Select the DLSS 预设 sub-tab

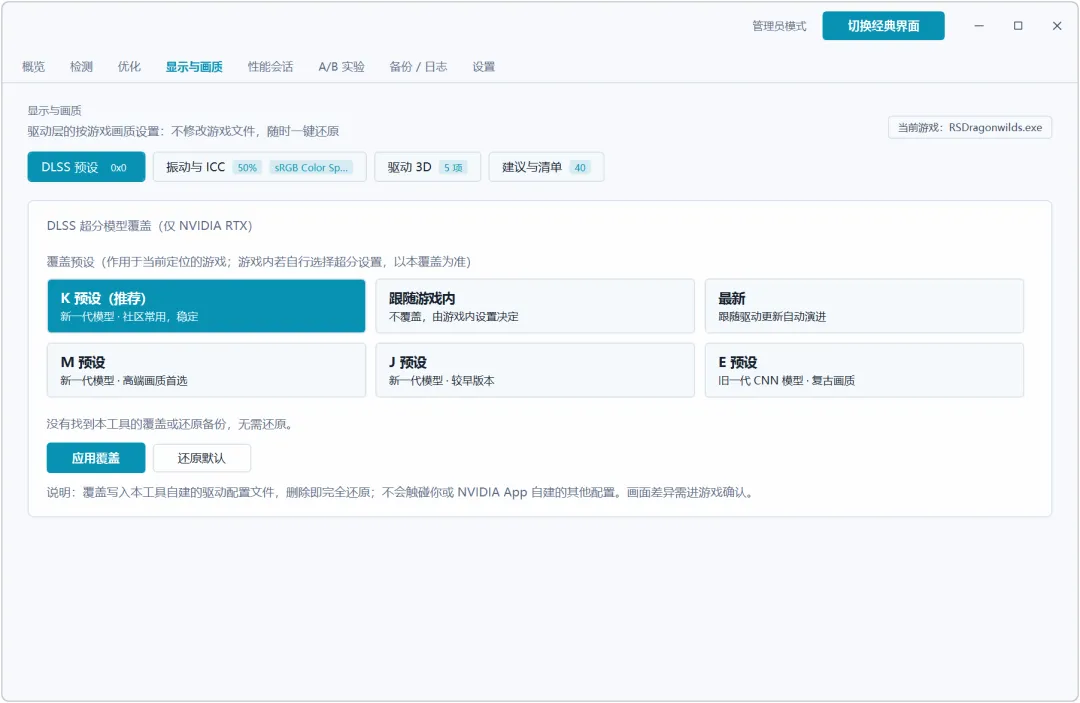(86, 167)
